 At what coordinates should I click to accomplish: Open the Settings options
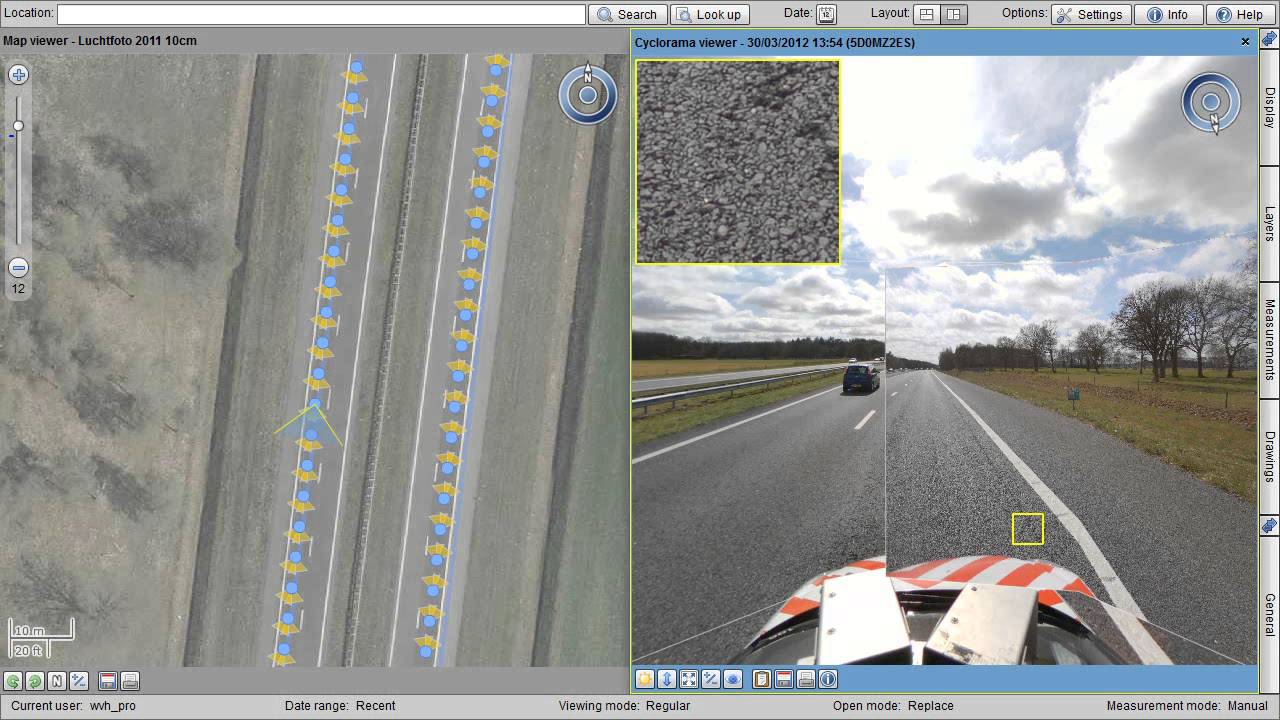click(1090, 14)
